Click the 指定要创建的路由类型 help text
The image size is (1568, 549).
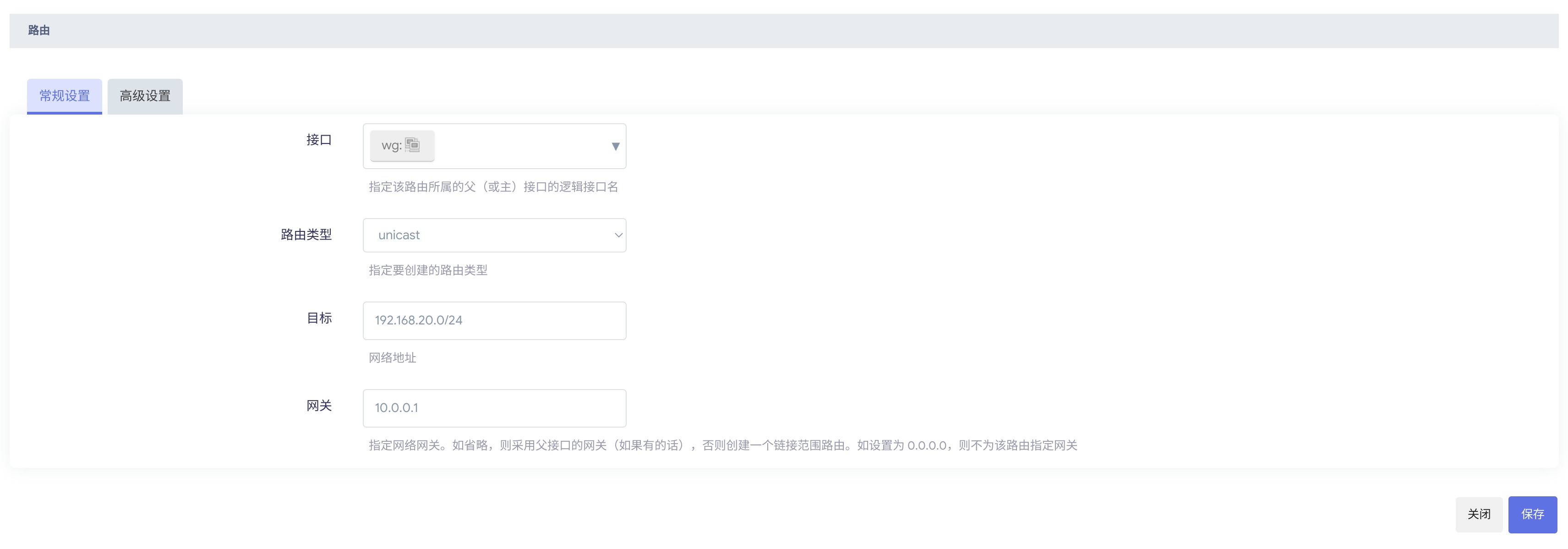[428, 270]
